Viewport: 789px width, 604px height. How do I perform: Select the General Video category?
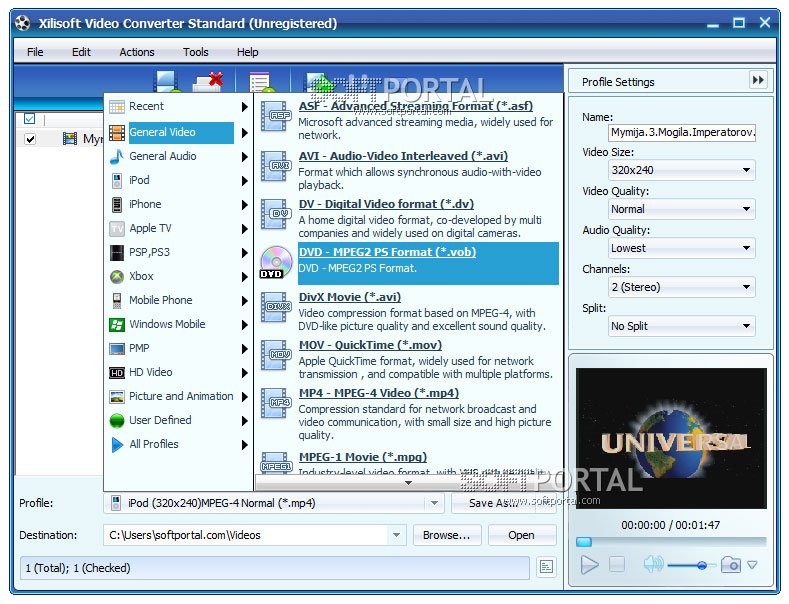tap(179, 132)
